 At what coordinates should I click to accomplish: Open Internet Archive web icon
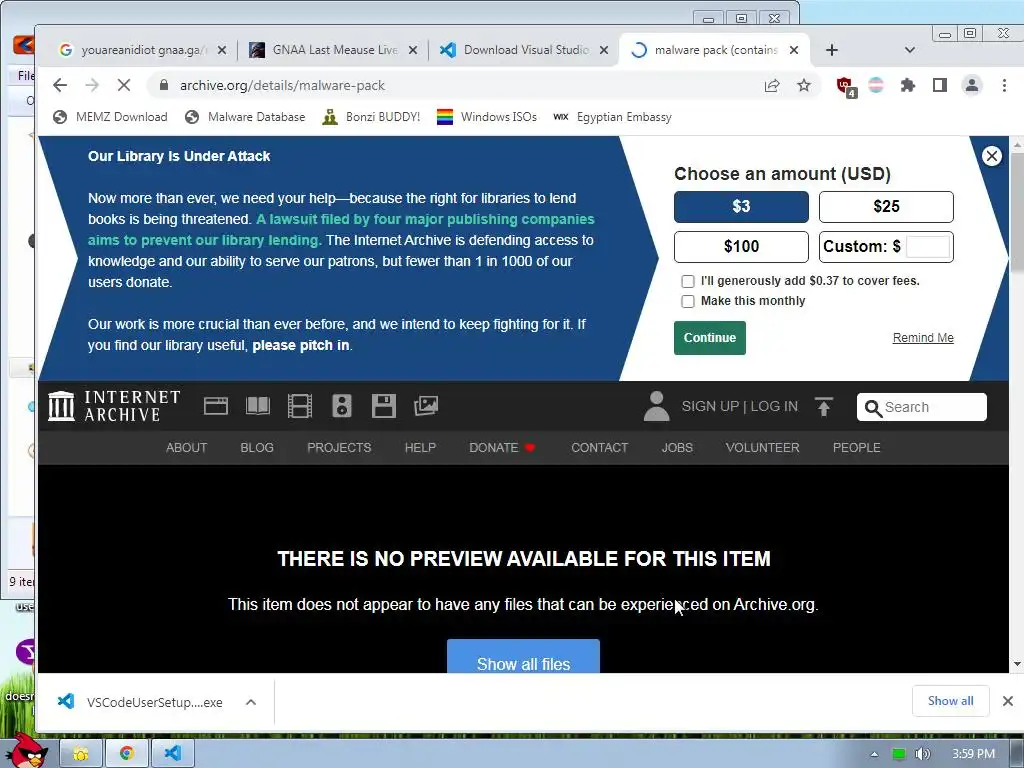coord(216,406)
